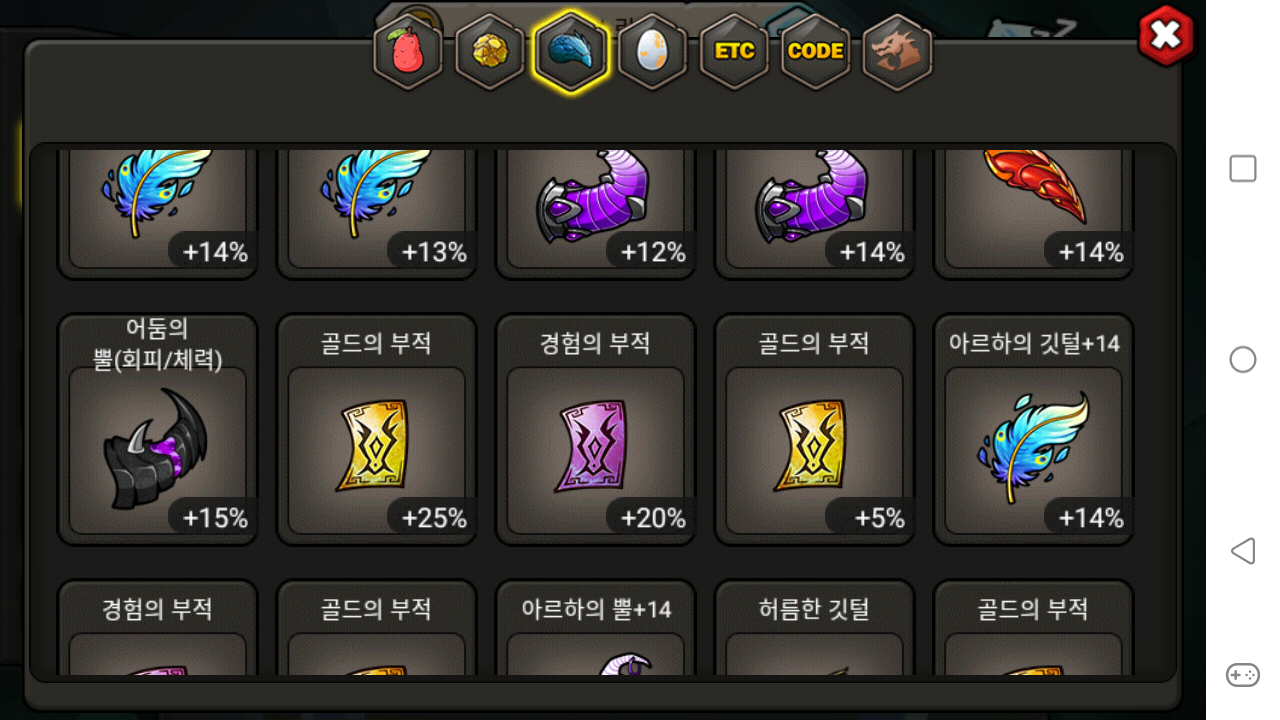1280x720 pixels.
Task: Select the black horn item with +15%
Action: point(158,430)
